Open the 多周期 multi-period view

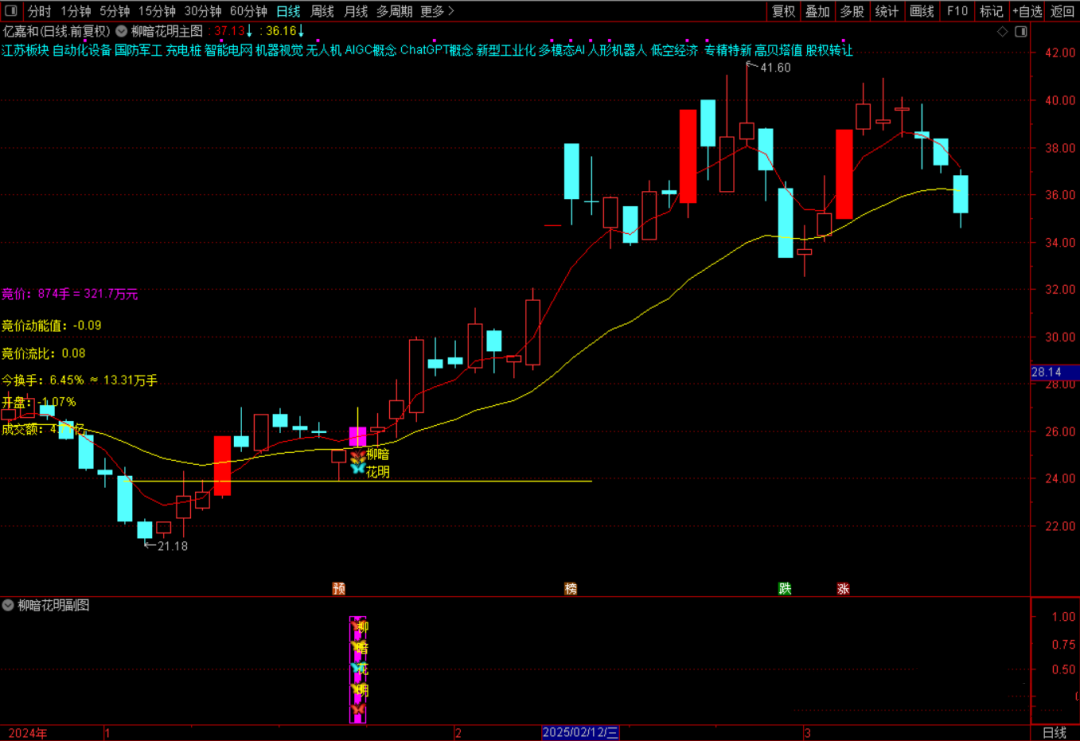[x=395, y=11]
